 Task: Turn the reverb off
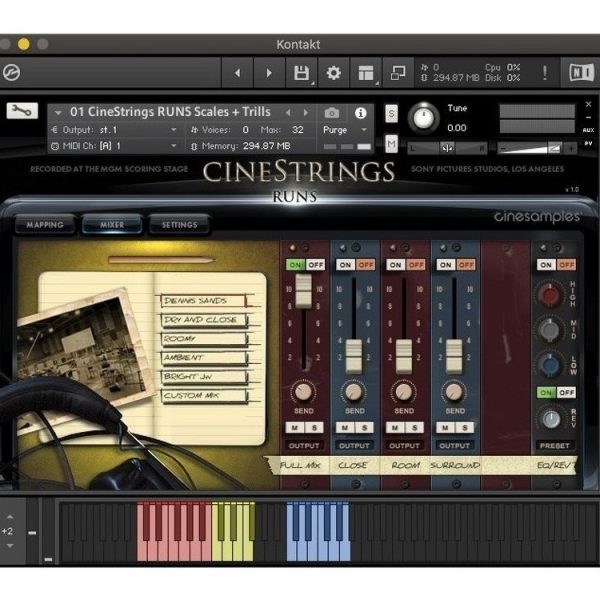point(566,393)
